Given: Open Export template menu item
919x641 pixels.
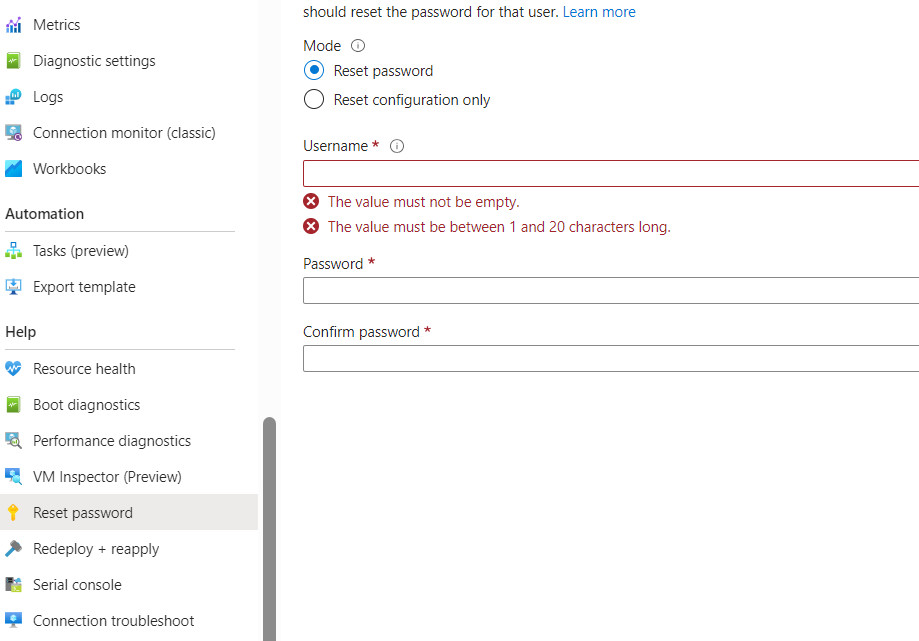Looking at the screenshot, I should pos(84,287).
